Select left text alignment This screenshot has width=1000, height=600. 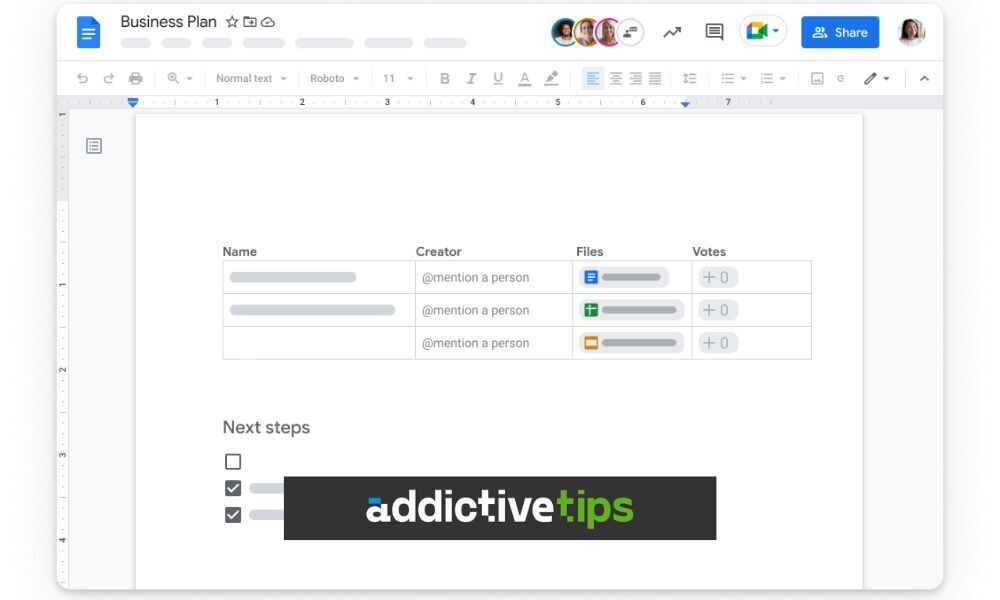pyautogui.click(x=592, y=78)
